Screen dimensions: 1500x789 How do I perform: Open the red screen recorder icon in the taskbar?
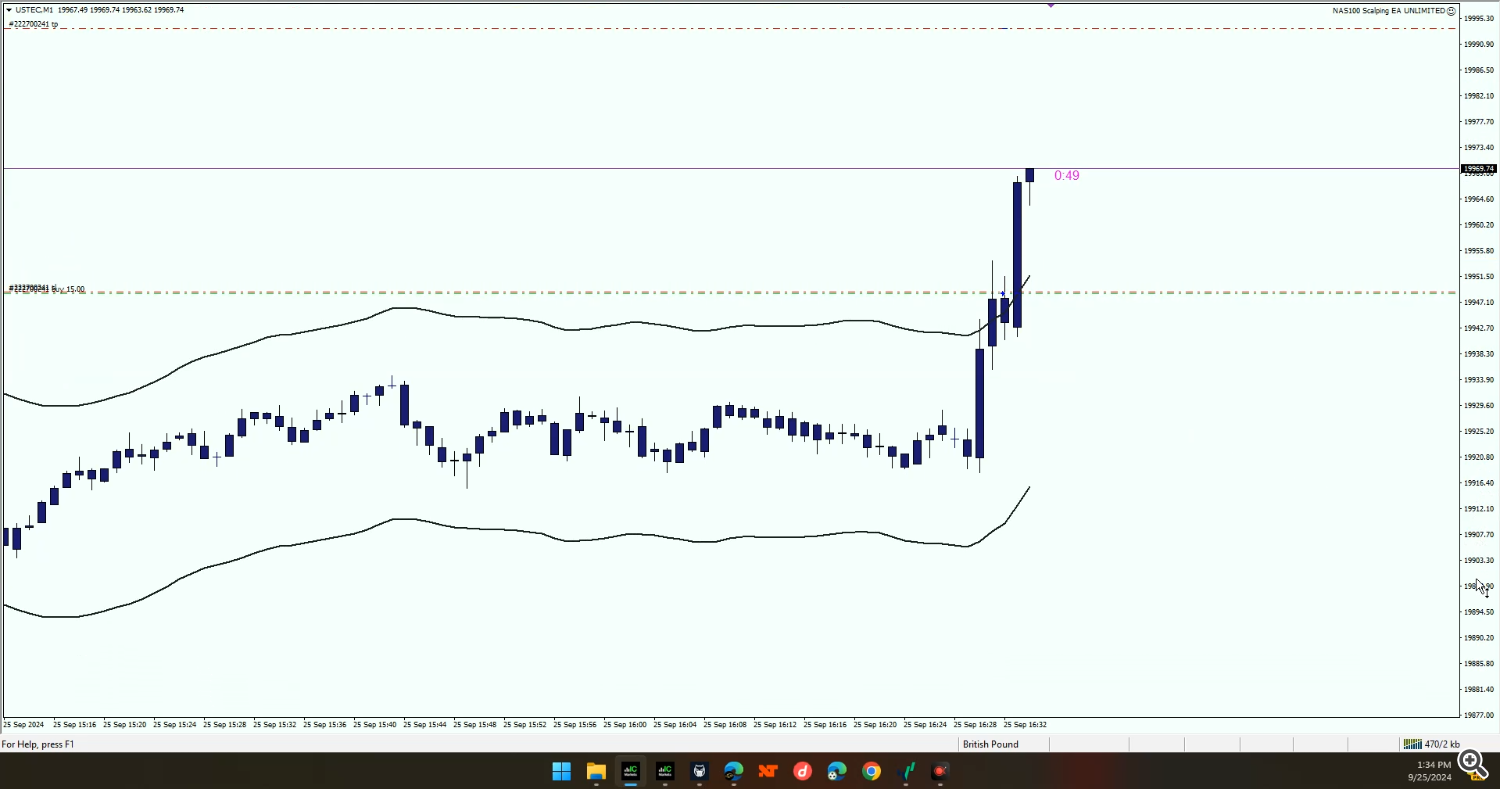(x=940, y=771)
